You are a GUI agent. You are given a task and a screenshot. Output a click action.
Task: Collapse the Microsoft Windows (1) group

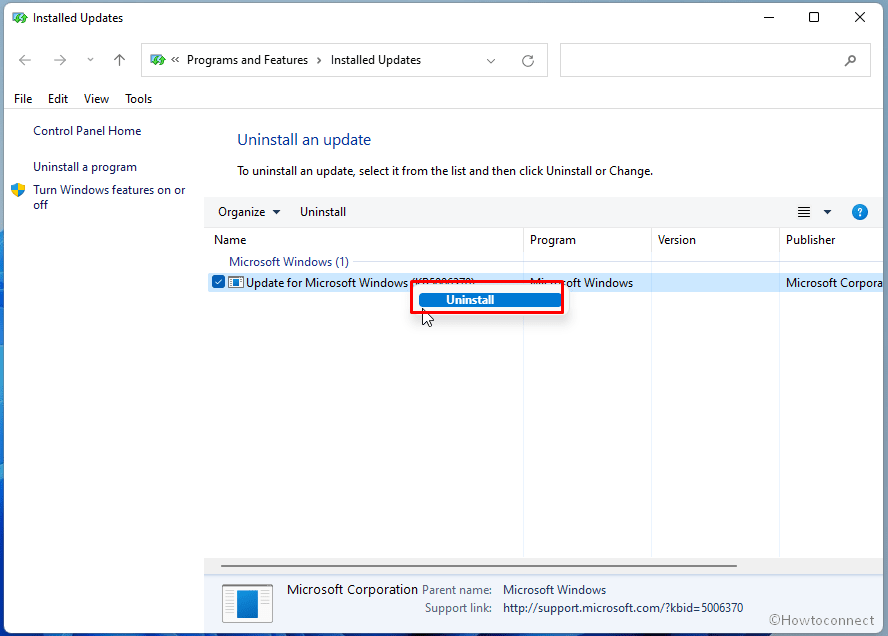[x=289, y=262]
